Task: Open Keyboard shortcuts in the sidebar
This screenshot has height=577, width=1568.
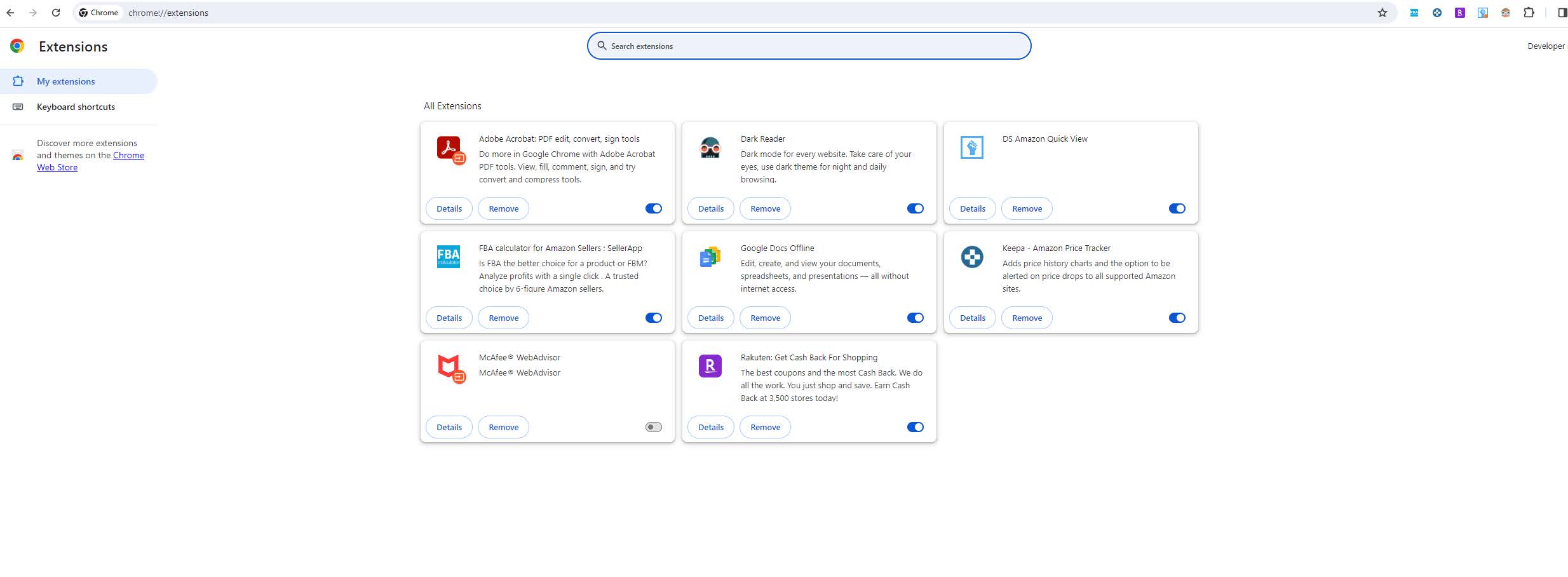Action: coord(79,107)
